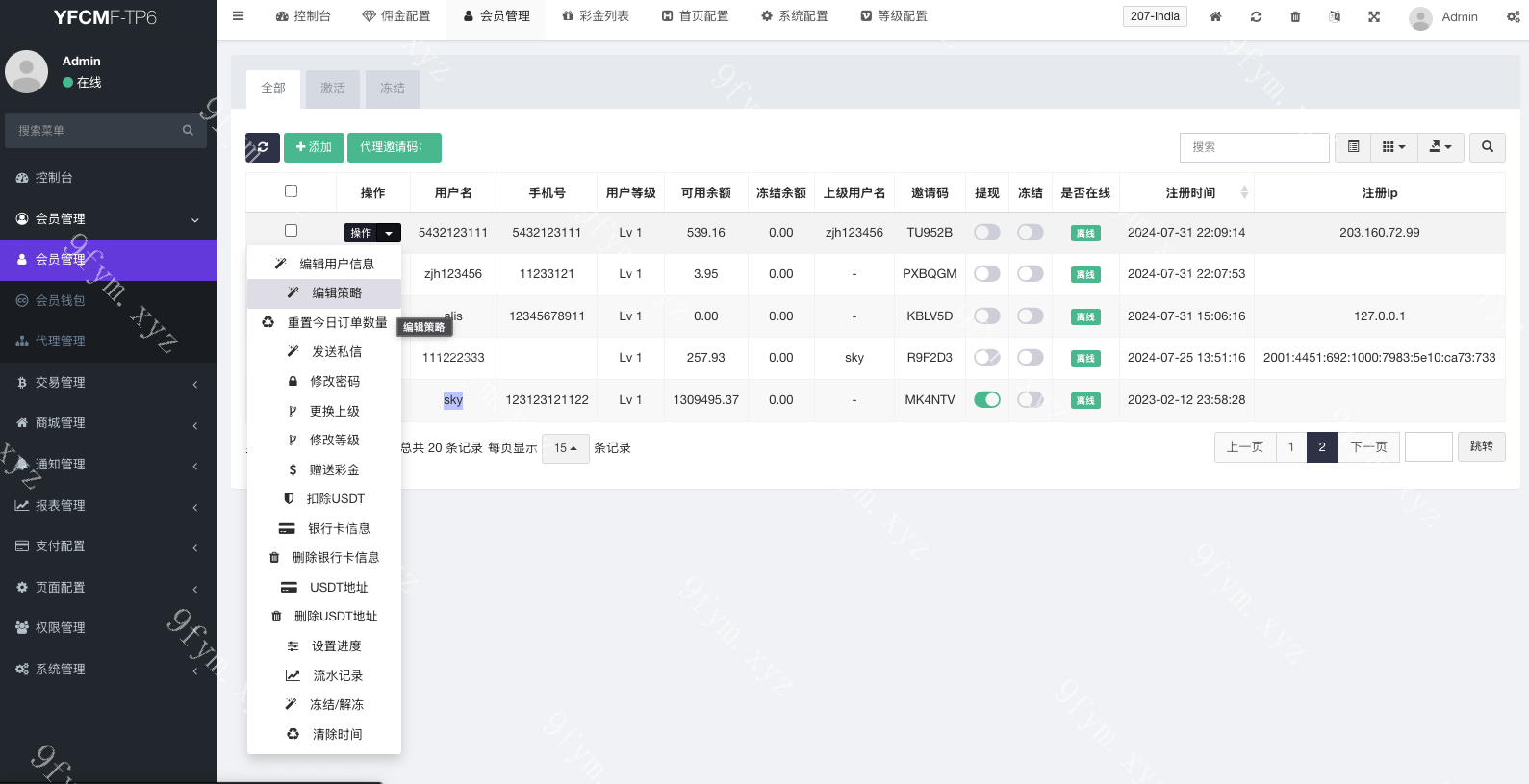Click the trash icon in top bar
Screen dimensions: 1529x784
[x=1295, y=16]
